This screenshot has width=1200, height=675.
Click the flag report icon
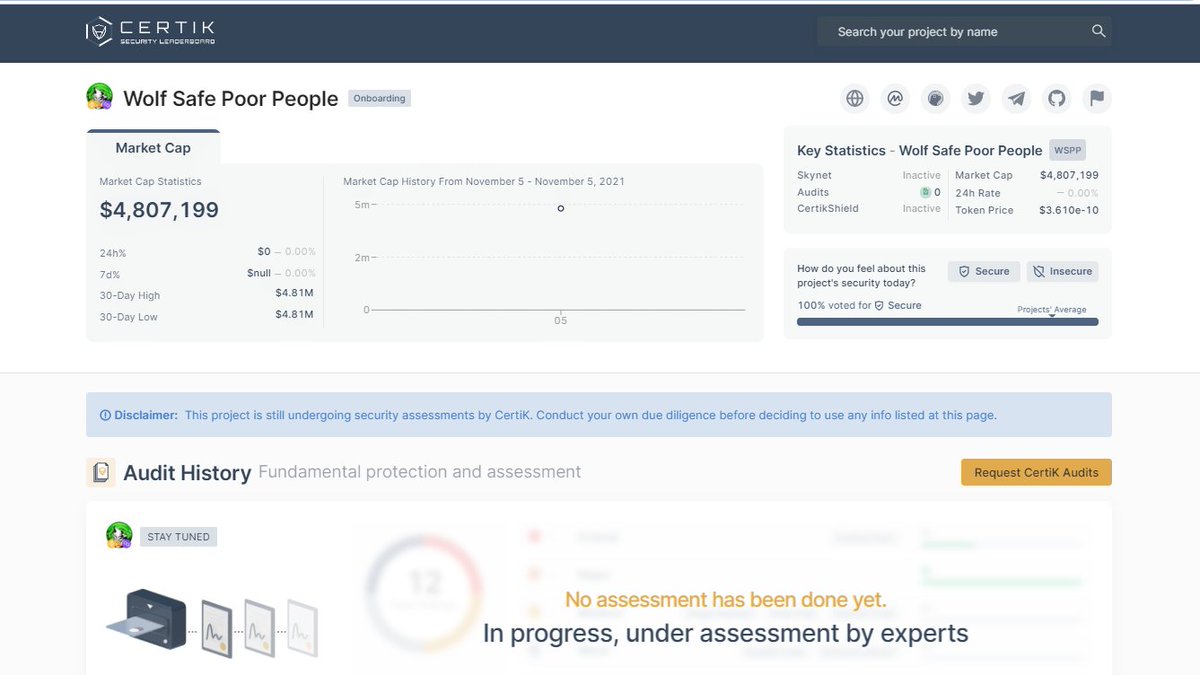(x=1097, y=98)
